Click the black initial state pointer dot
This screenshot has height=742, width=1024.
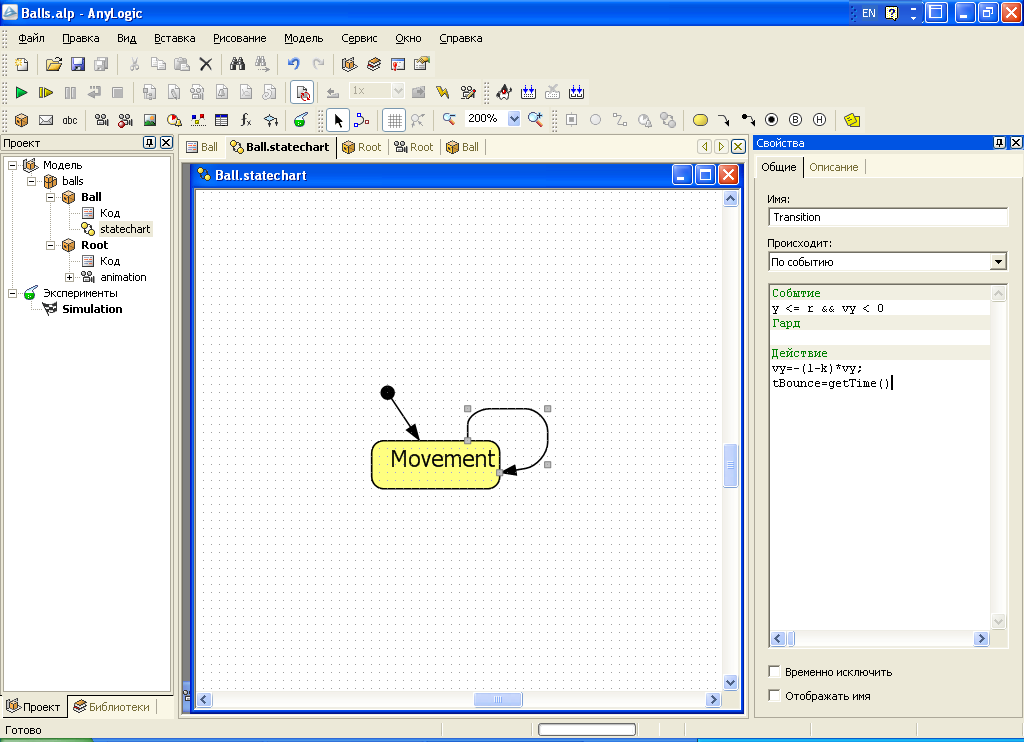387,393
